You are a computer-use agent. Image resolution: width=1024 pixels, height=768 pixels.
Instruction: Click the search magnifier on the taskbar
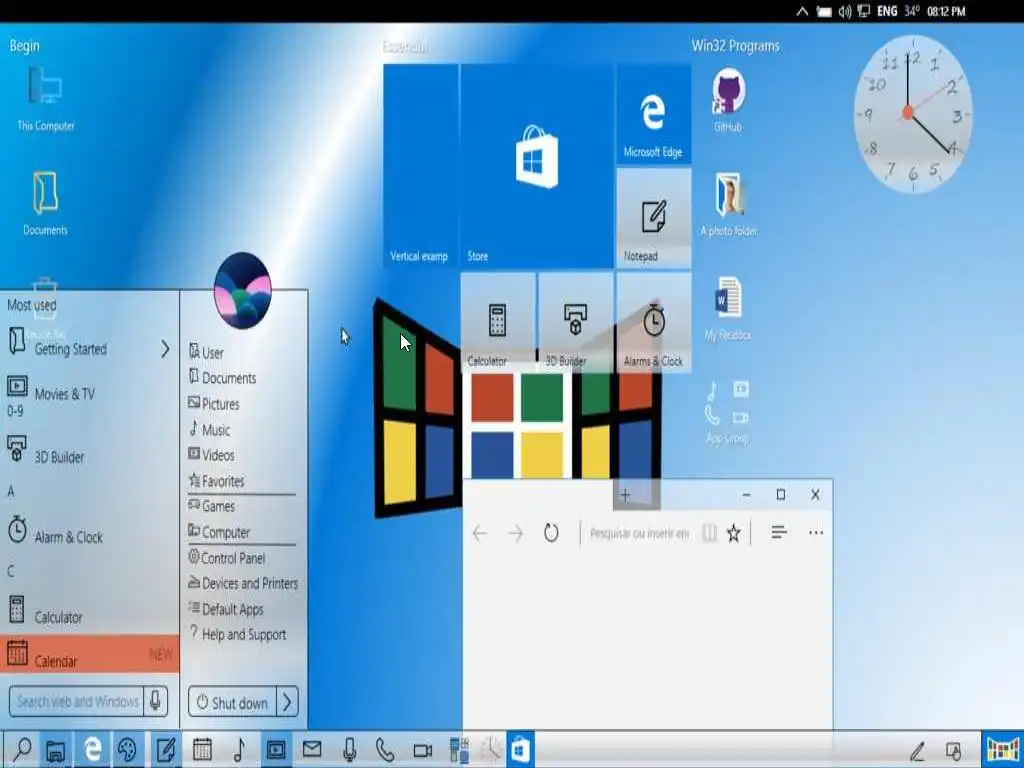pos(22,750)
